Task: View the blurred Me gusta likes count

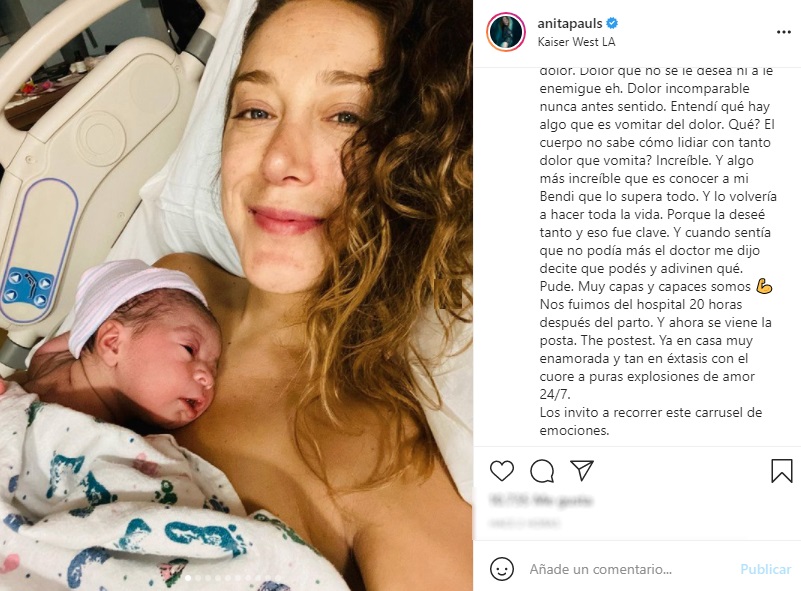Action: pyautogui.click(x=540, y=500)
